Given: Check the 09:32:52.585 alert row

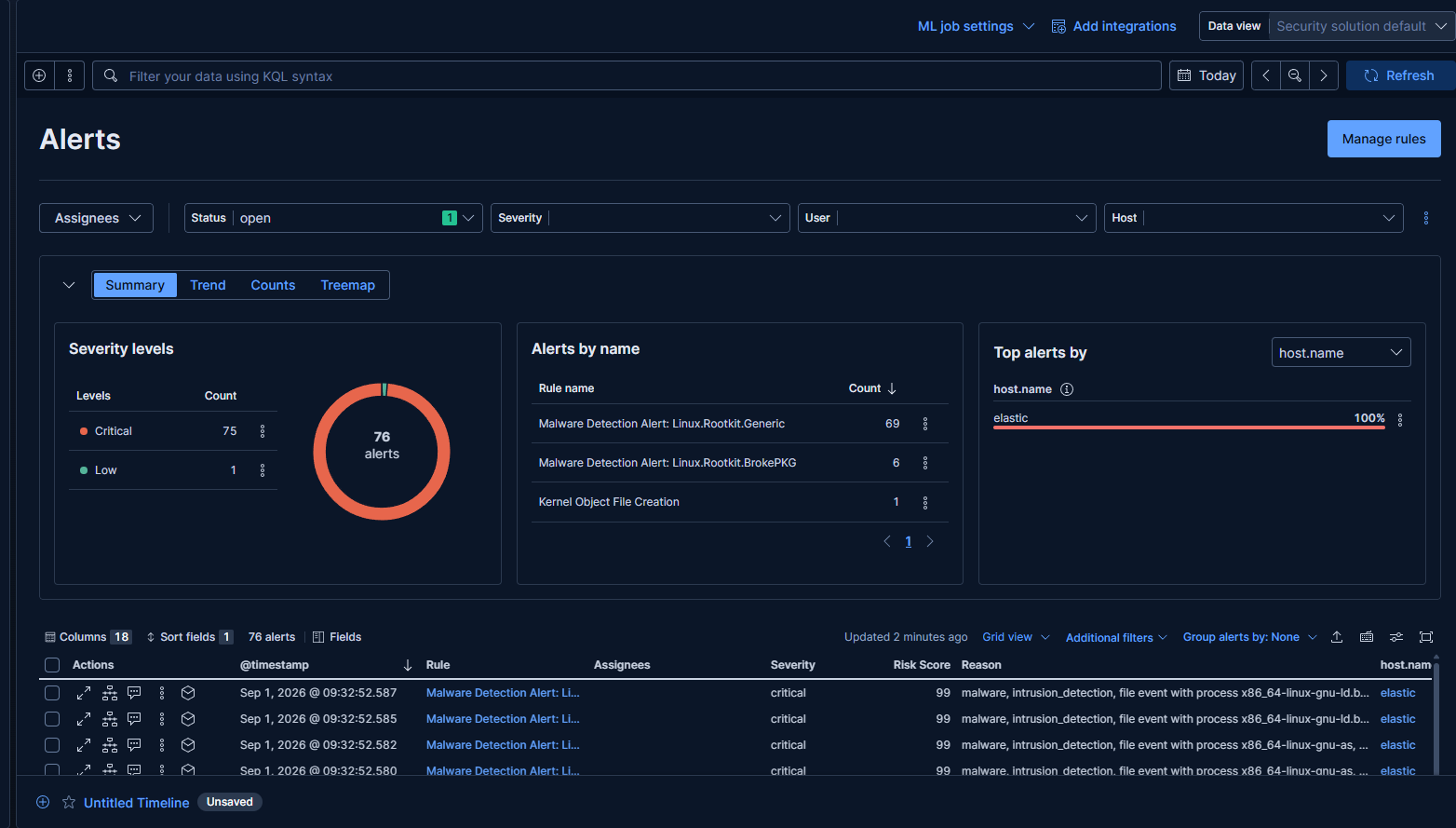Looking at the screenshot, I should (52, 719).
